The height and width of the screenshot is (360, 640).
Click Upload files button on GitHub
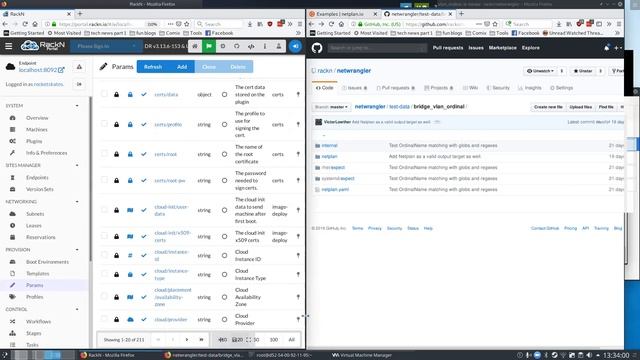coord(580,107)
